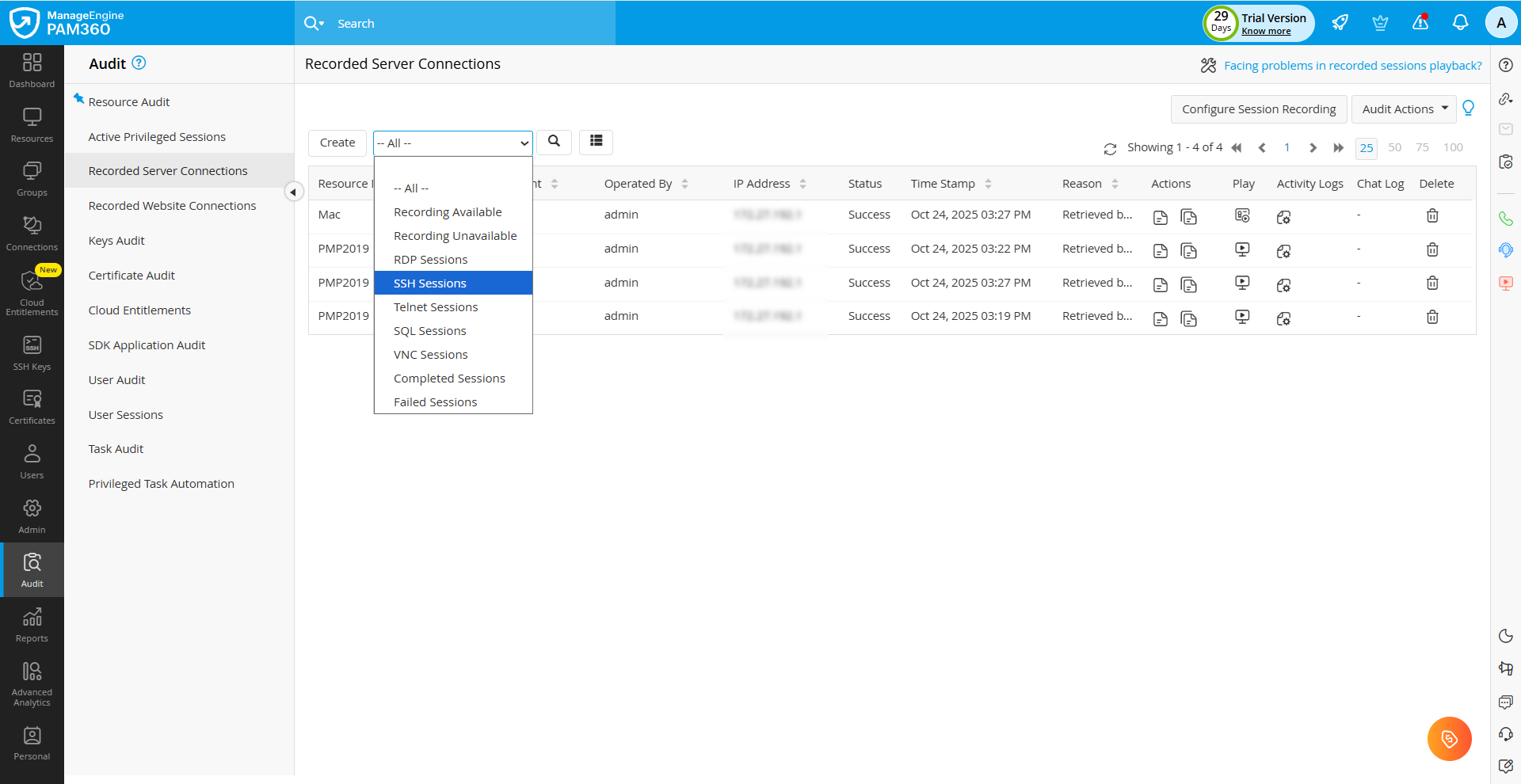The height and width of the screenshot is (784, 1521).
Task: Click the search magnifier button beside filter
Action: pyautogui.click(x=554, y=142)
